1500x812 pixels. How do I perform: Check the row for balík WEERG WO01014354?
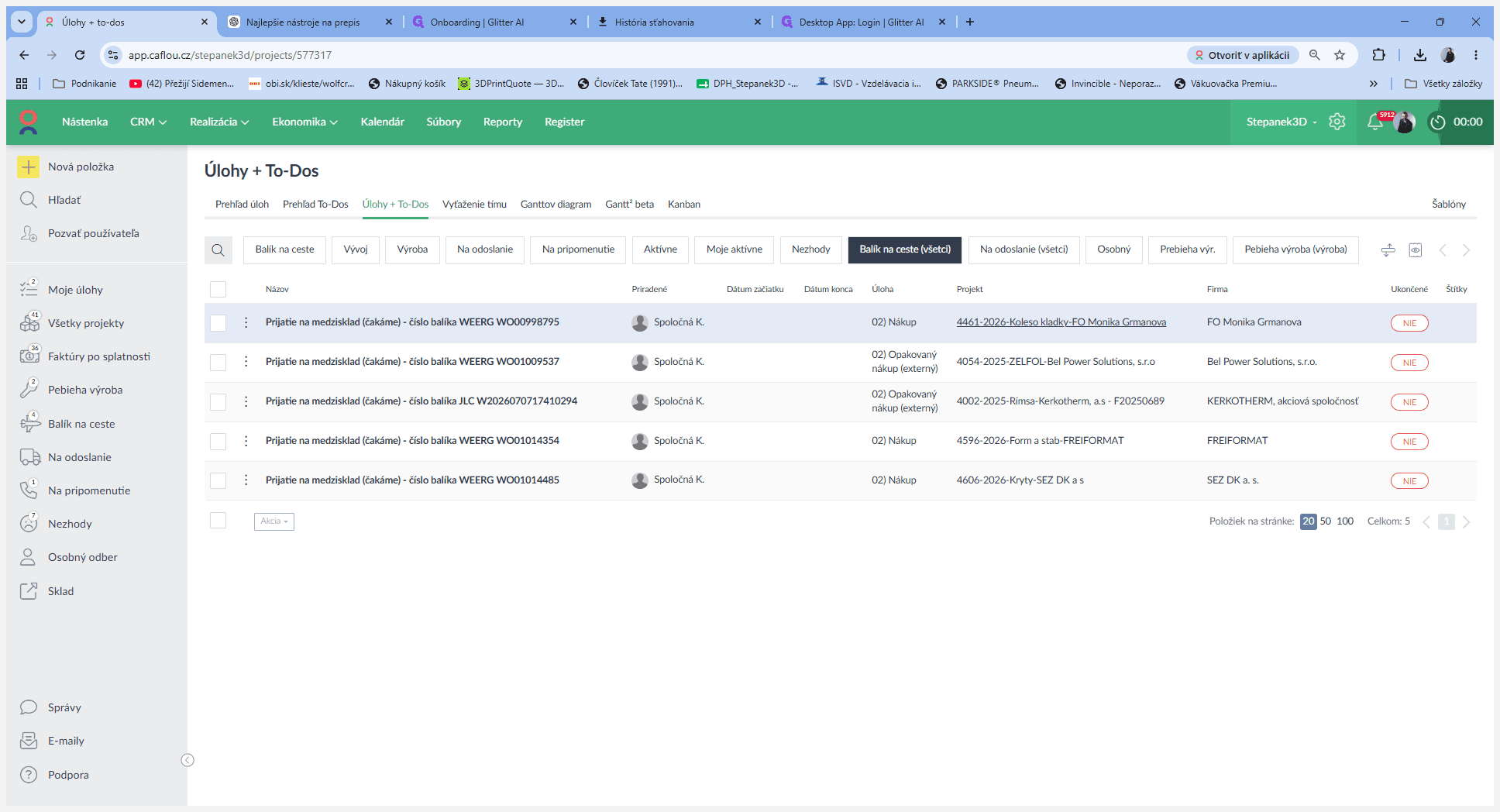tap(218, 442)
